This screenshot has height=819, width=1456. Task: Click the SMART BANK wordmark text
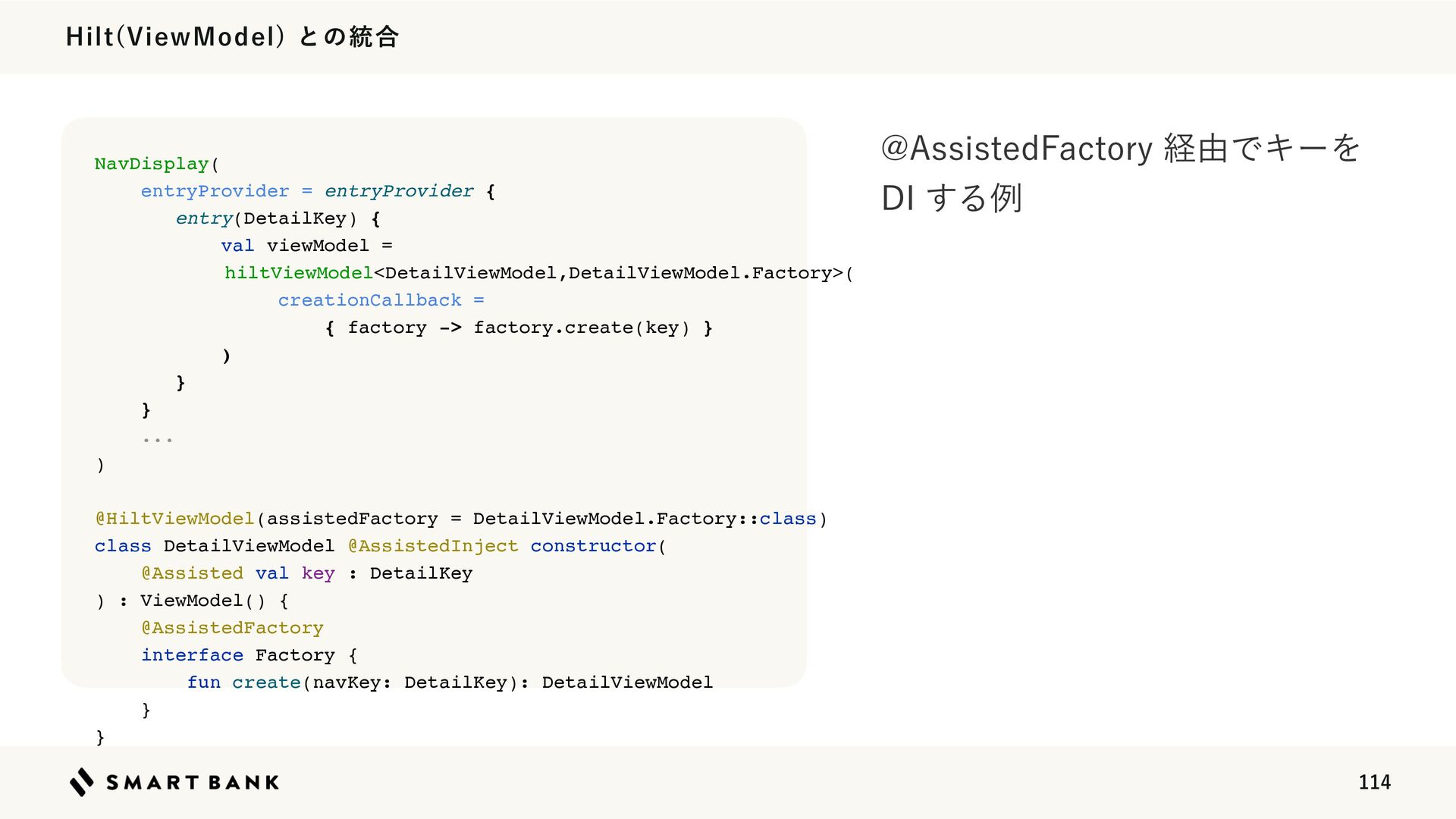193,783
